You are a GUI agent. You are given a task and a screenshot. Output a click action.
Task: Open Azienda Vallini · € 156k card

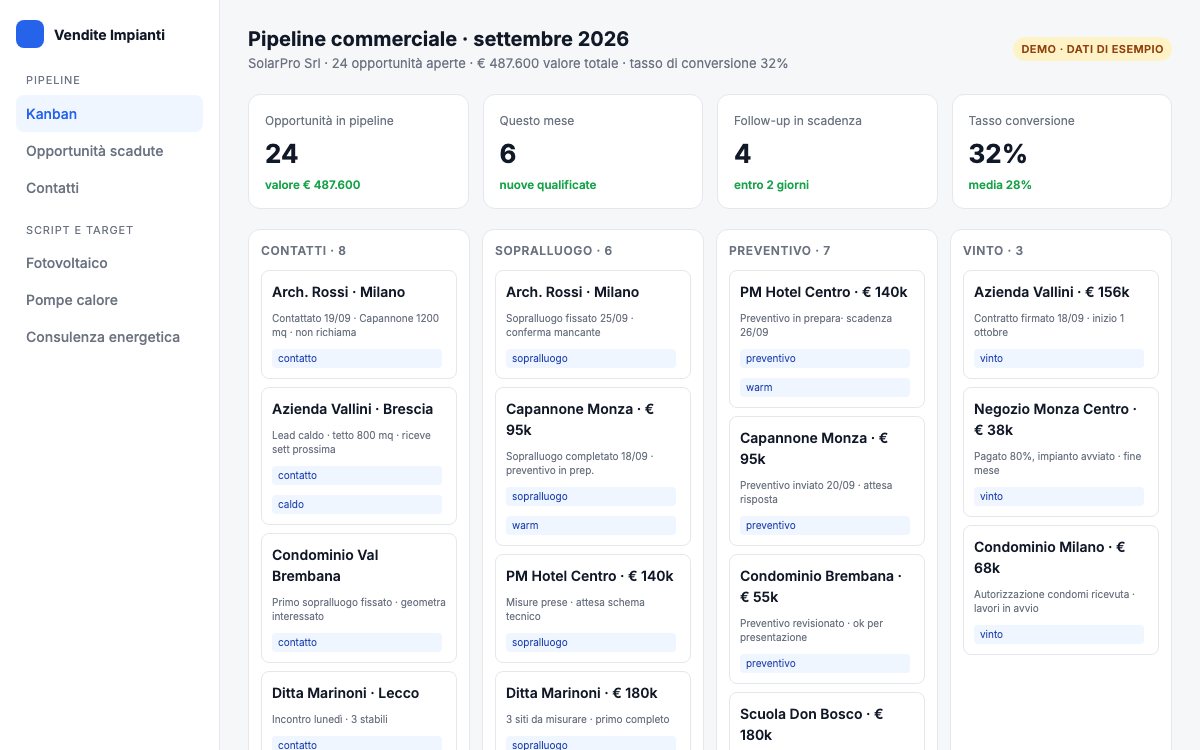[x=1061, y=325]
